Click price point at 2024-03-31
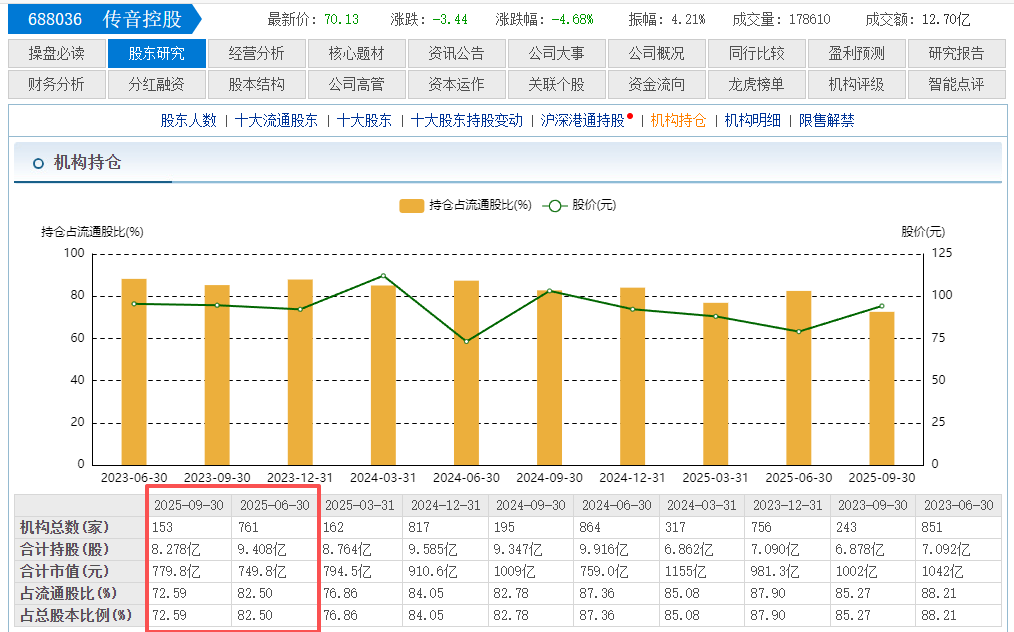This screenshot has height=632, width=1014. (x=383, y=276)
